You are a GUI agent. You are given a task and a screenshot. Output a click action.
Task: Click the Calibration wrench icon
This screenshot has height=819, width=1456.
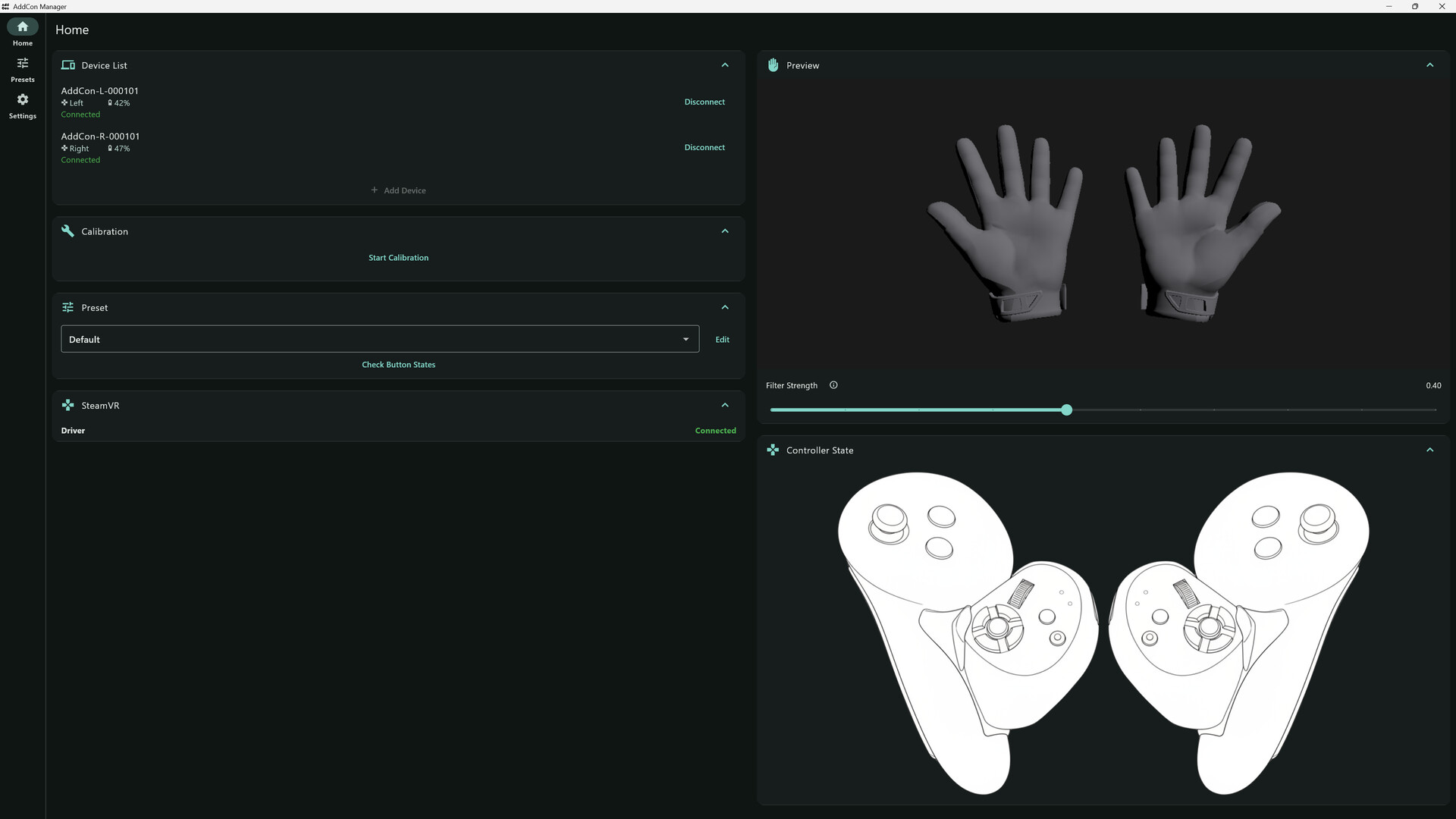click(x=67, y=231)
